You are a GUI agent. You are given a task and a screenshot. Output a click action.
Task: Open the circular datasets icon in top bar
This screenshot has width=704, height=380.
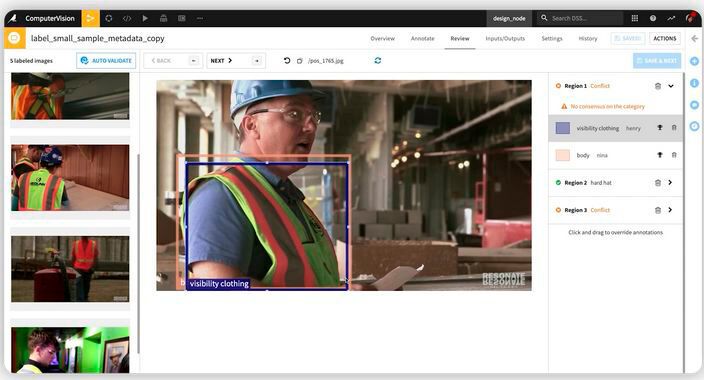[109, 18]
